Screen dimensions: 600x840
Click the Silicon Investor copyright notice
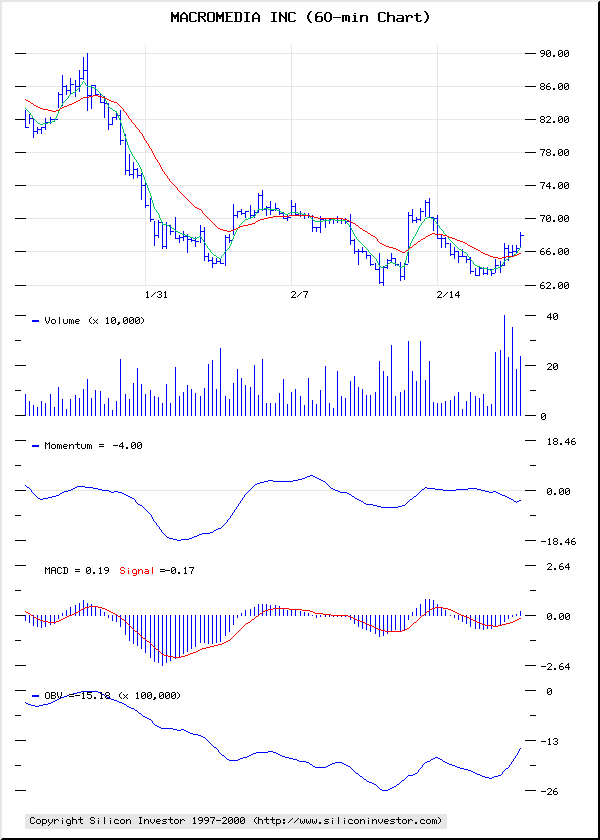point(236,821)
